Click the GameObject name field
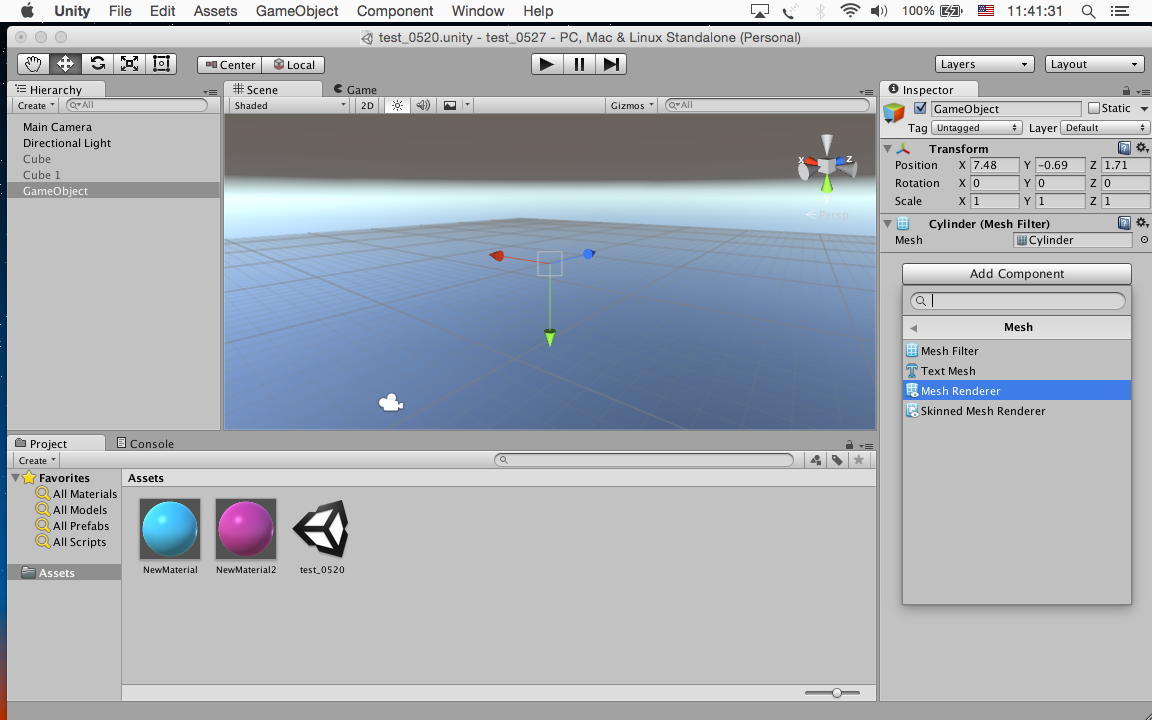This screenshot has height=720, width=1152. click(x=1006, y=109)
